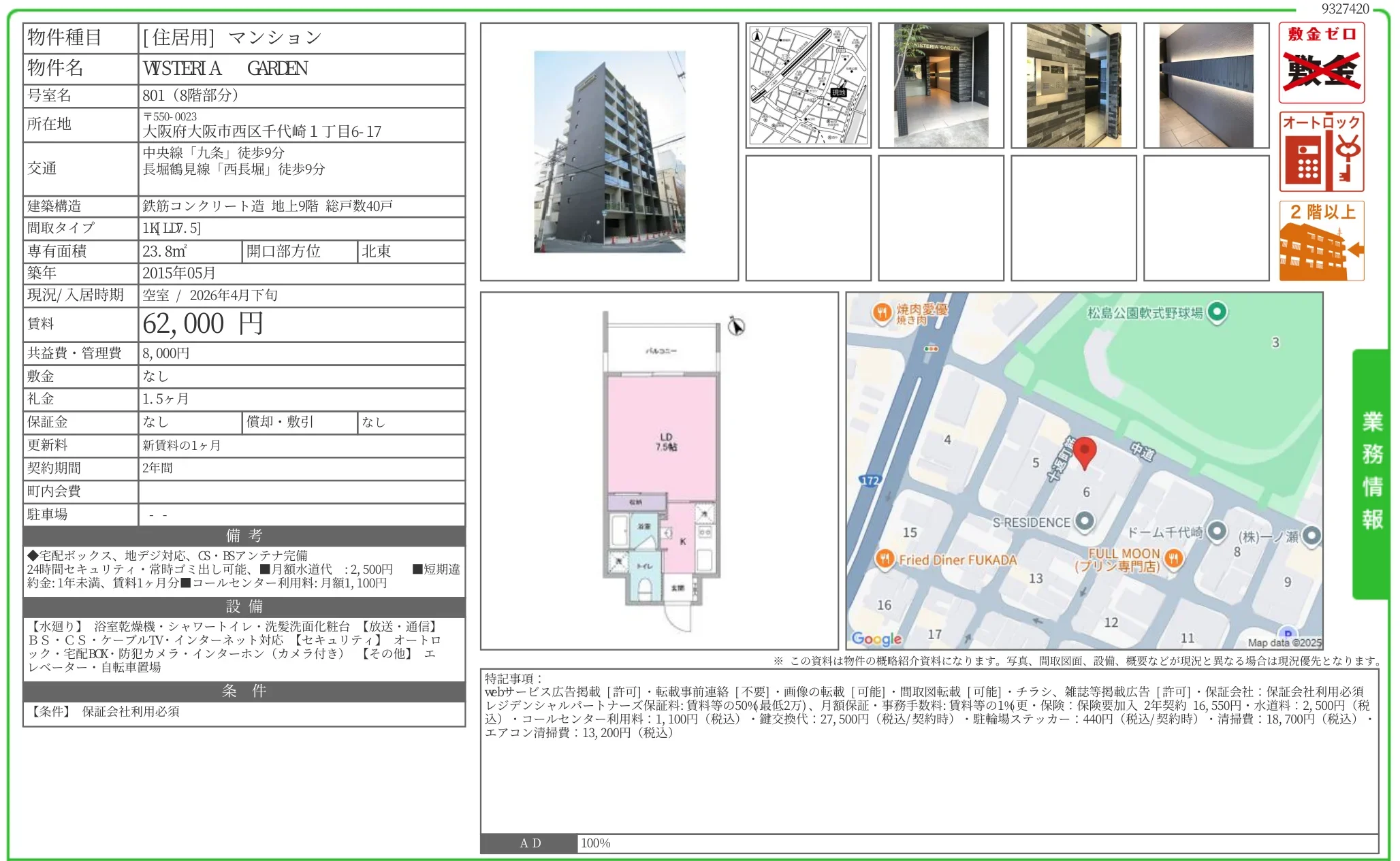This screenshot has width=1400, height=861.
Task: Click the 62,000円 rent amount field
Action: 203,324
